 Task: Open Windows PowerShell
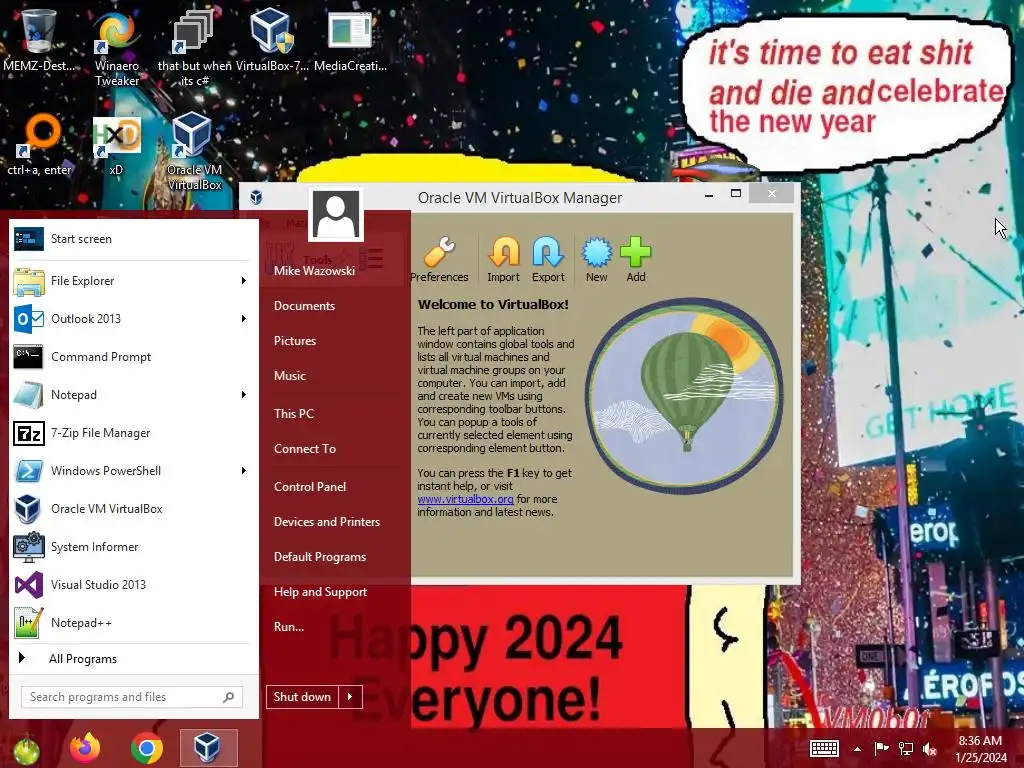124,471
